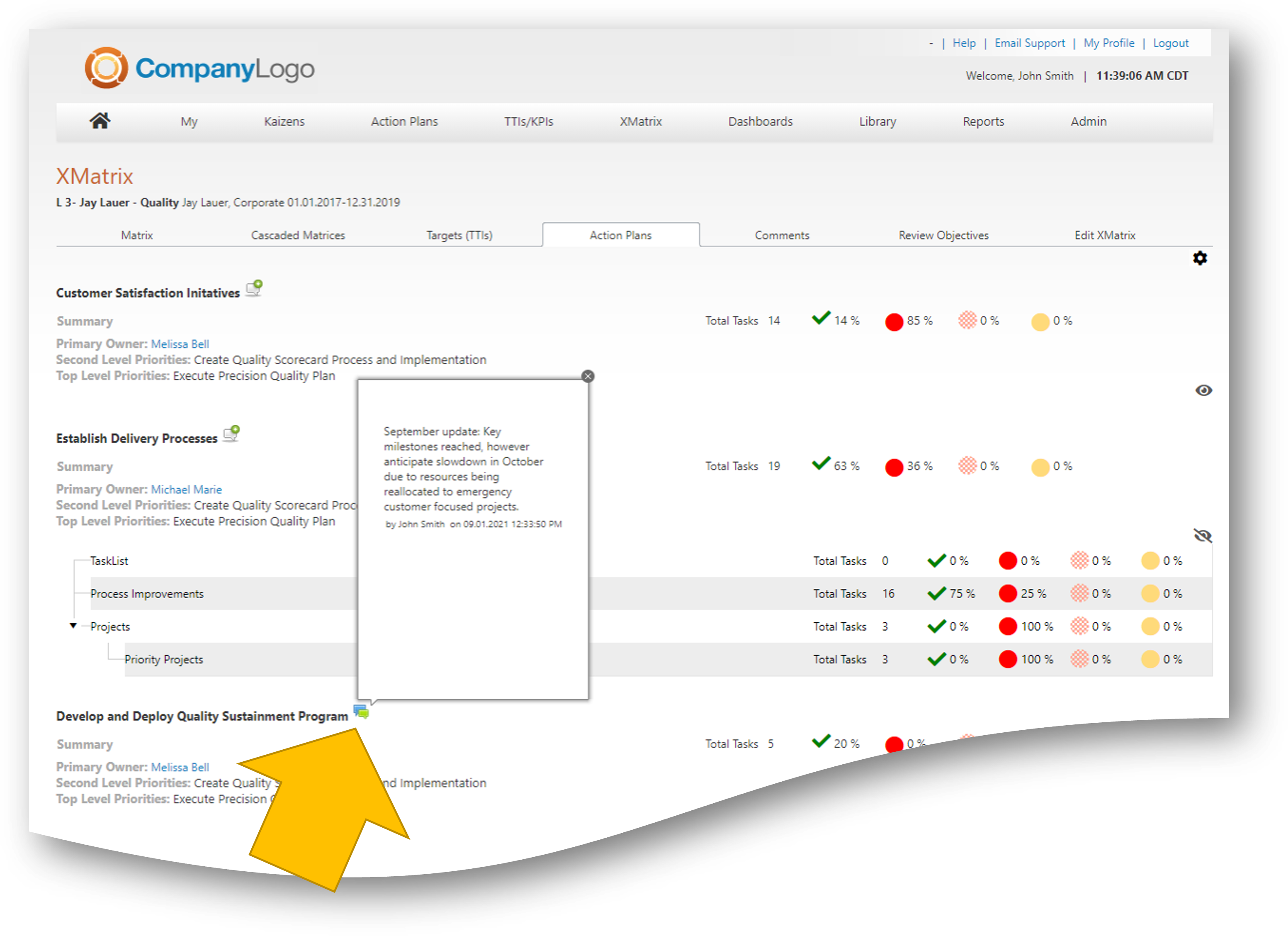1288x936 pixels.
Task: Click green checkmark beside 63 %
Action: [821, 464]
